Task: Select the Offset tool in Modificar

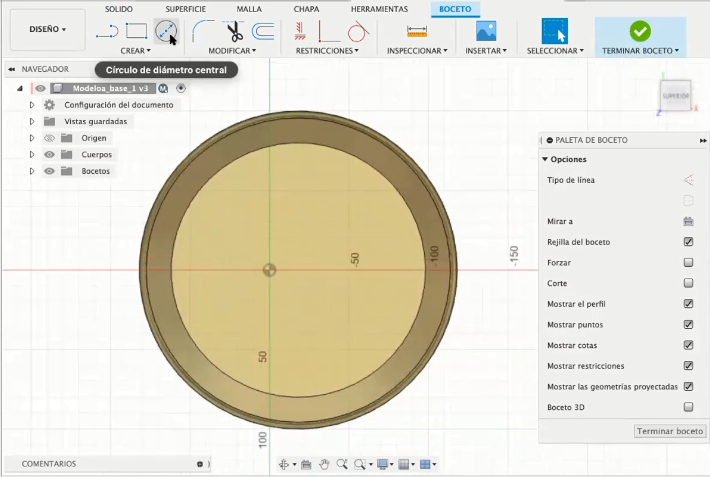Action: (263, 31)
